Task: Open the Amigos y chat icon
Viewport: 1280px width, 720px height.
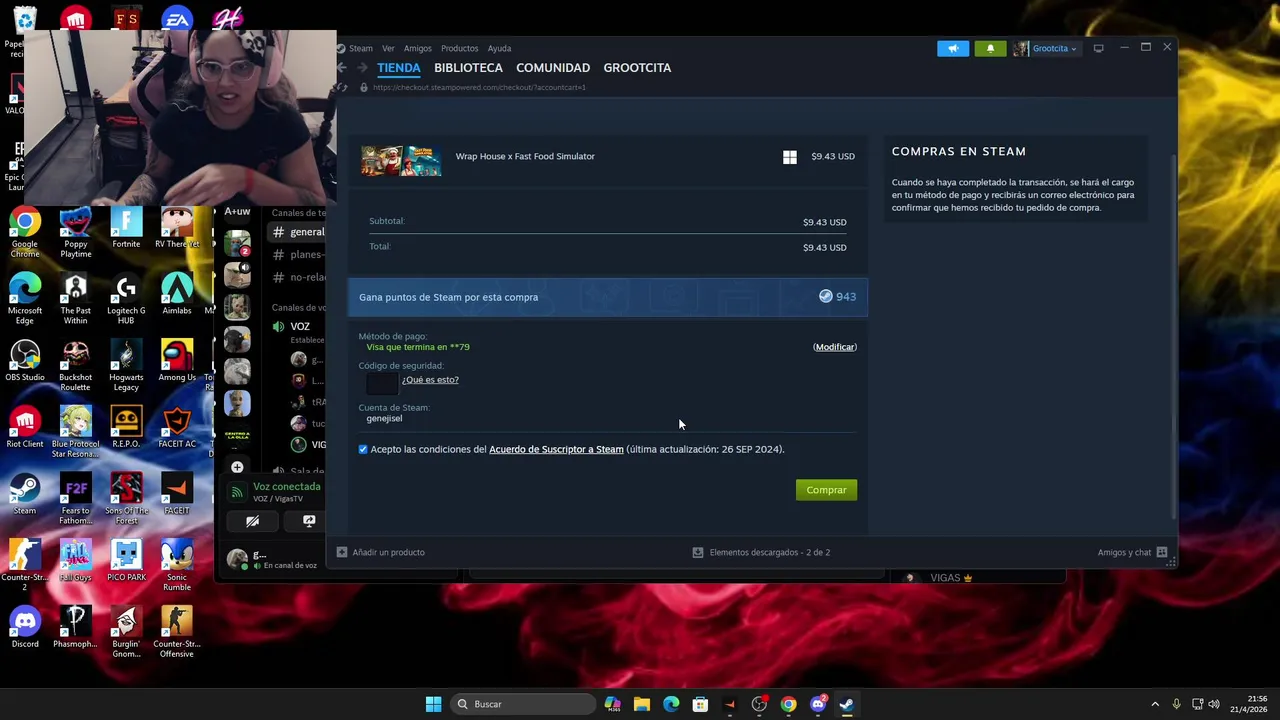Action: point(1161,552)
